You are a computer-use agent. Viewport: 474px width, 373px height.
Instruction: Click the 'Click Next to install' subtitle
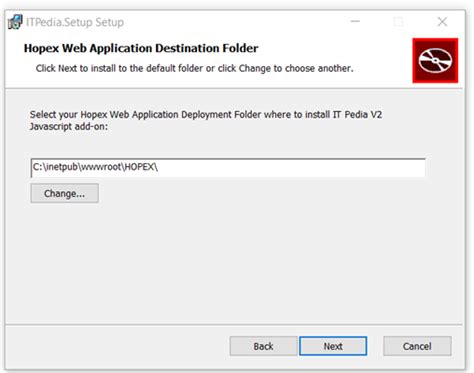pyautogui.click(x=194, y=68)
